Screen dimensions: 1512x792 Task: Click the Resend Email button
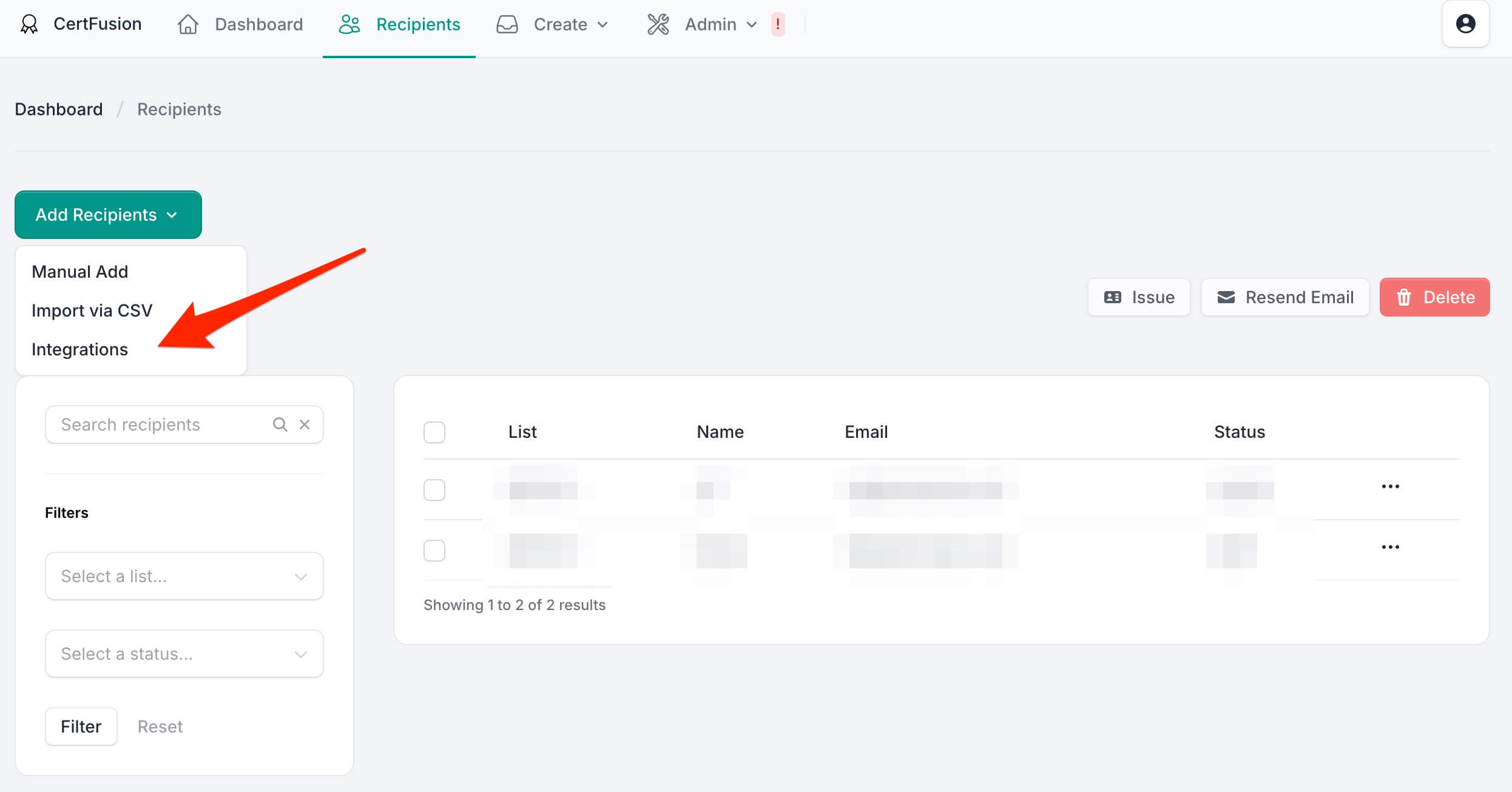[1285, 297]
